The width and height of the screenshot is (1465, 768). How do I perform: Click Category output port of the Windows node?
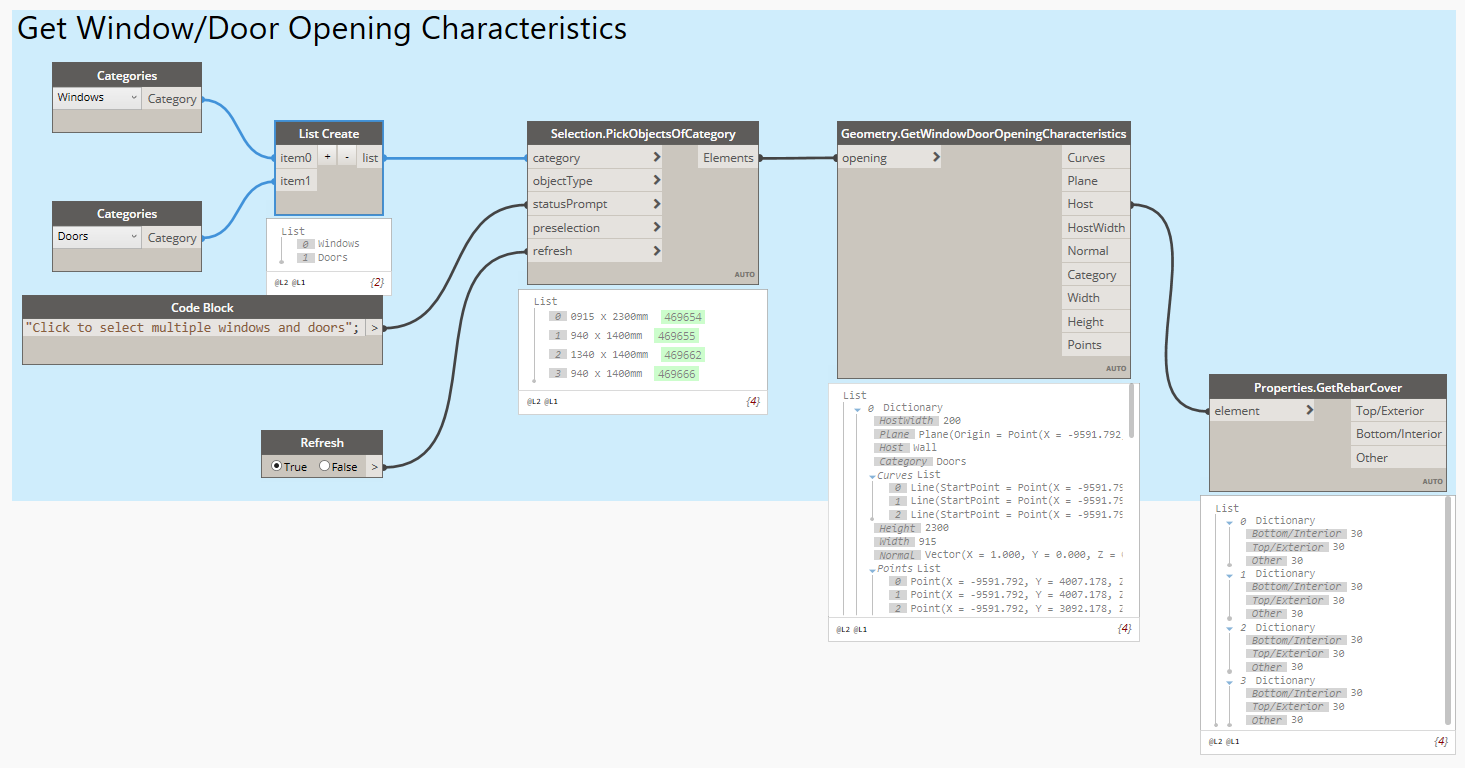(x=172, y=99)
